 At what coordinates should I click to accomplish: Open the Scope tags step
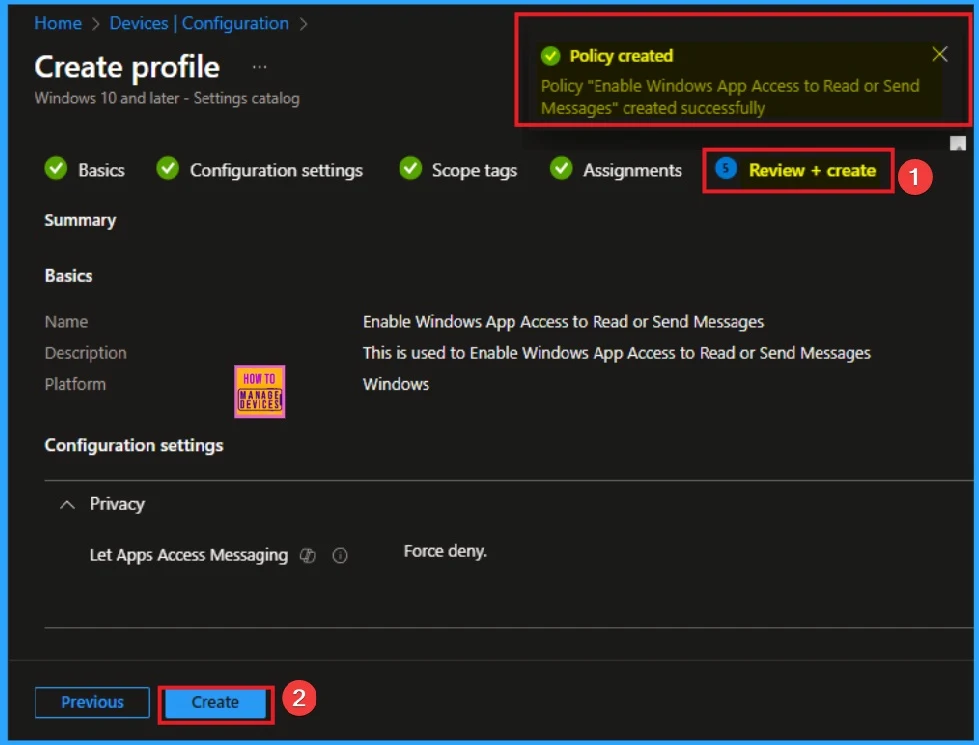click(x=474, y=170)
